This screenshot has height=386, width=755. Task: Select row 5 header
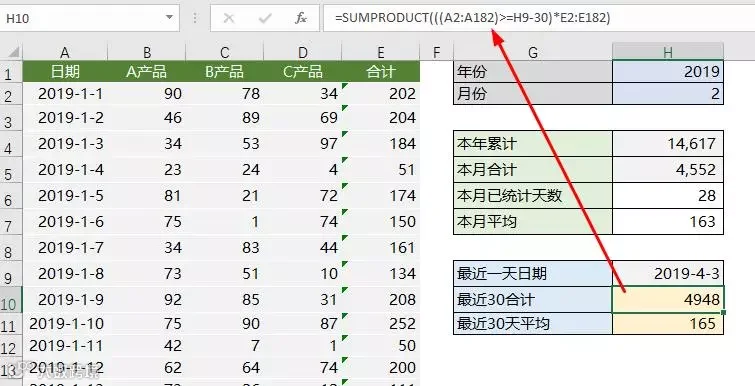11,171
